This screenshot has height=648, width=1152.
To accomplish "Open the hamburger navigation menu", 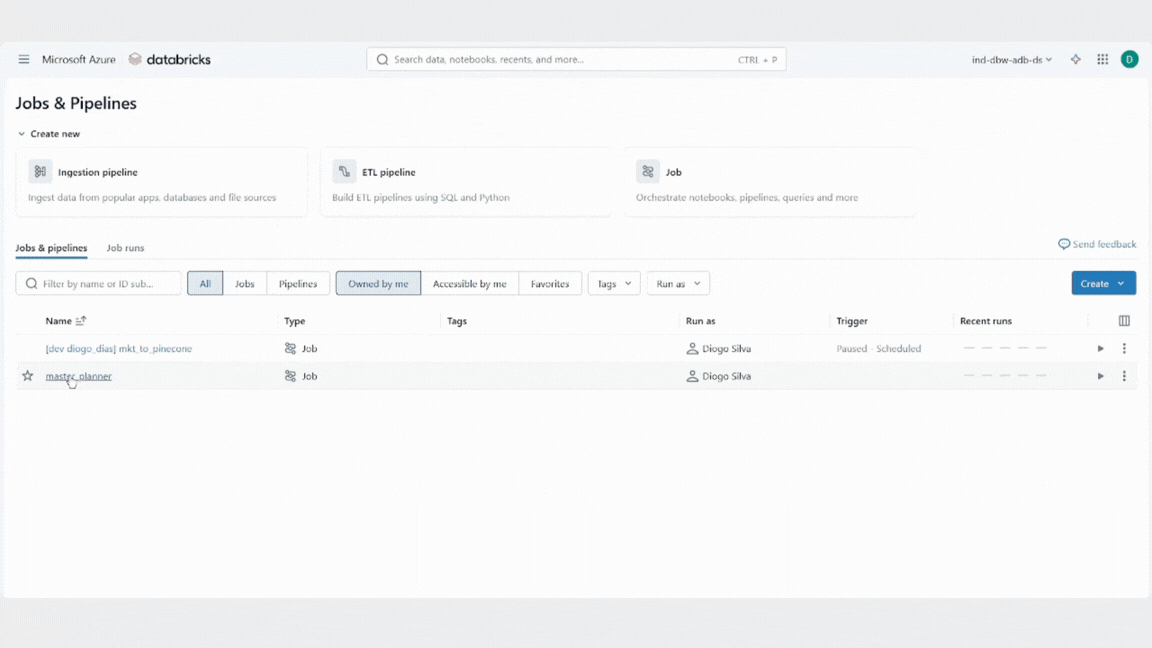I will [24, 60].
